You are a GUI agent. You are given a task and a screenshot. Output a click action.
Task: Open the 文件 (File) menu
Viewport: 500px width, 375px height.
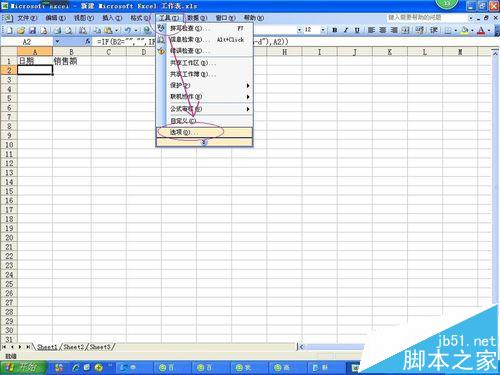tap(27, 18)
